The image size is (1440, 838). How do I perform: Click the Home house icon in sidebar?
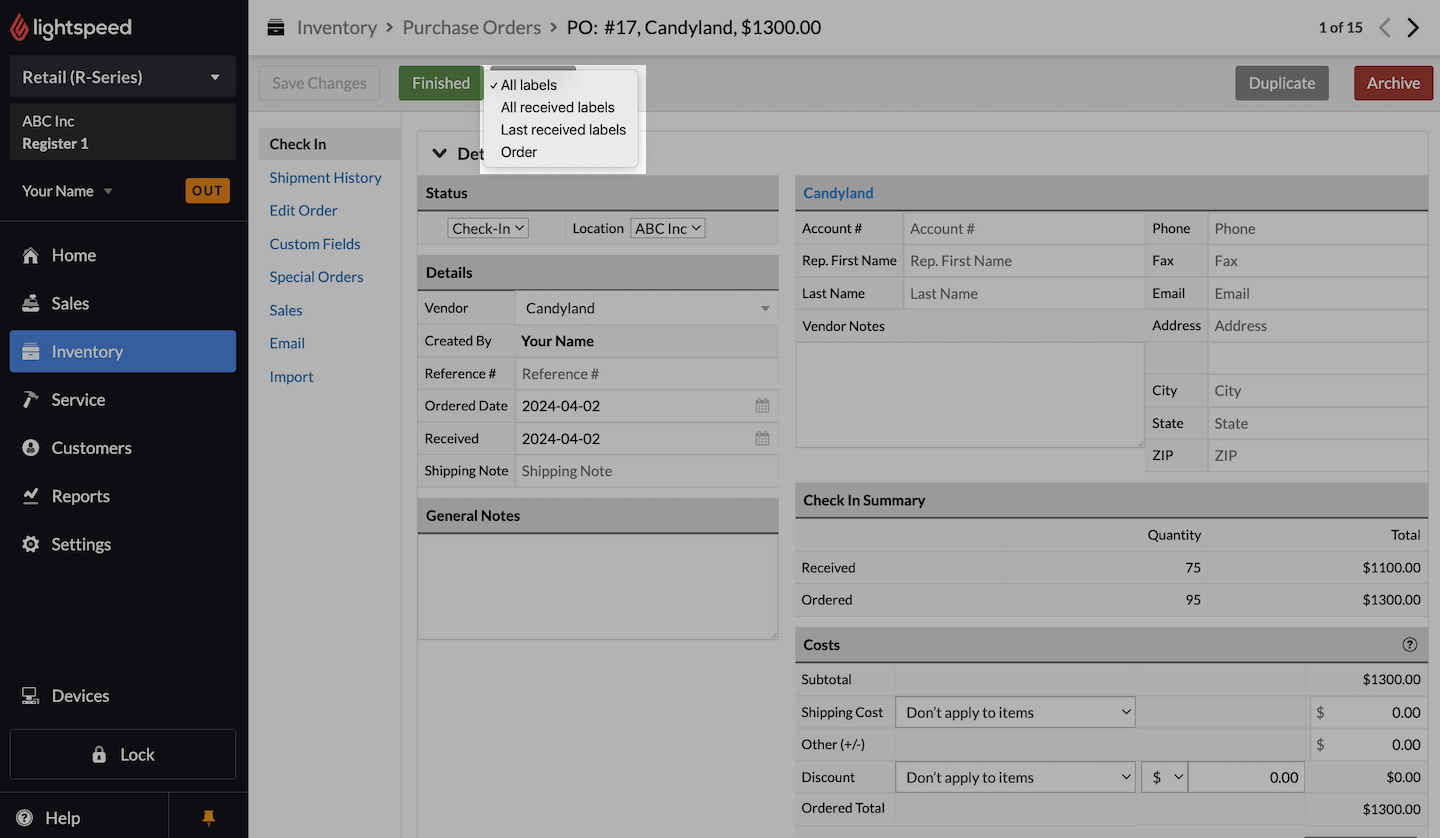pyautogui.click(x=31, y=255)
